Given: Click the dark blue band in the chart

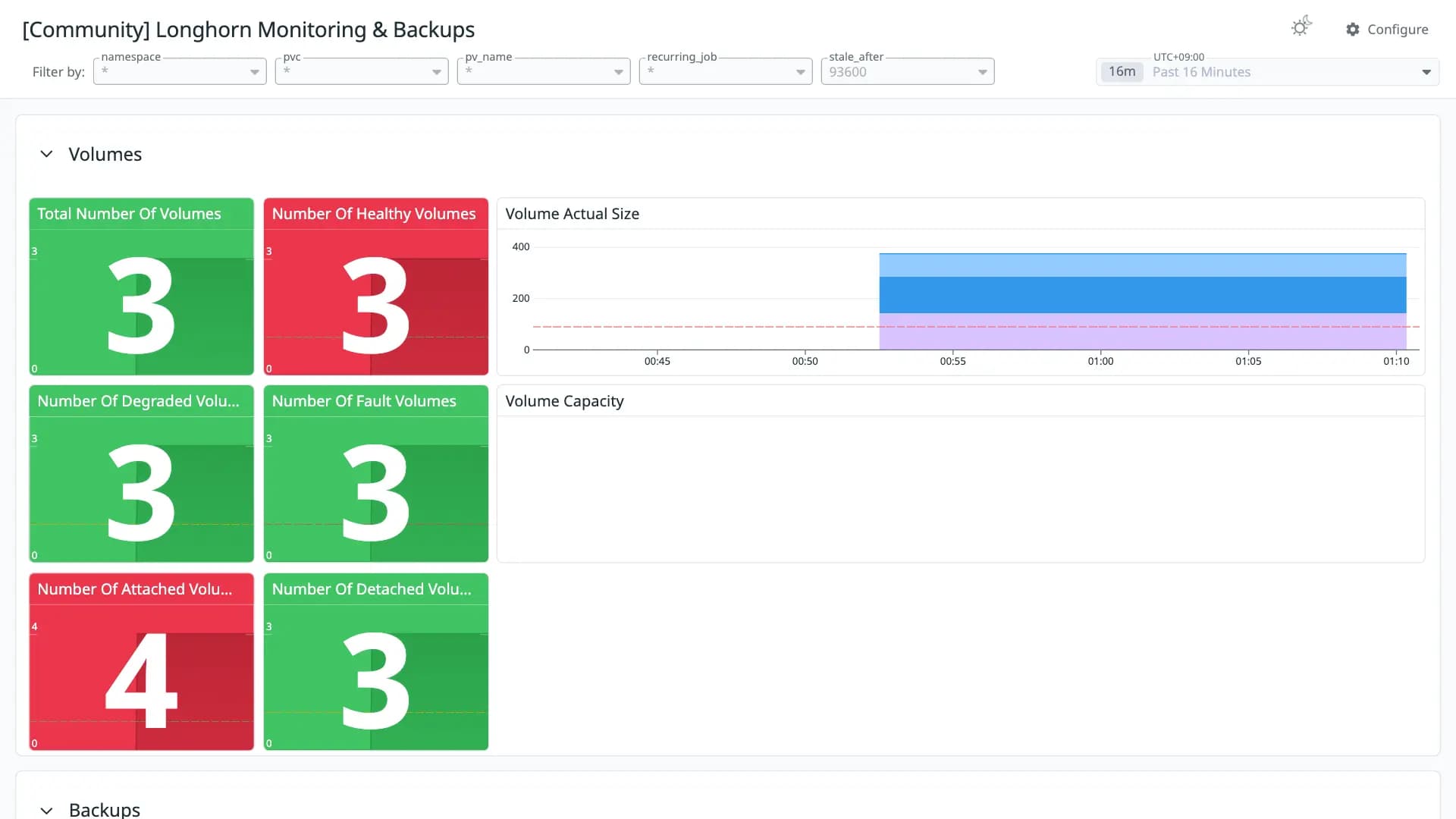Looking at the screenshot, I should [1143, 295].
